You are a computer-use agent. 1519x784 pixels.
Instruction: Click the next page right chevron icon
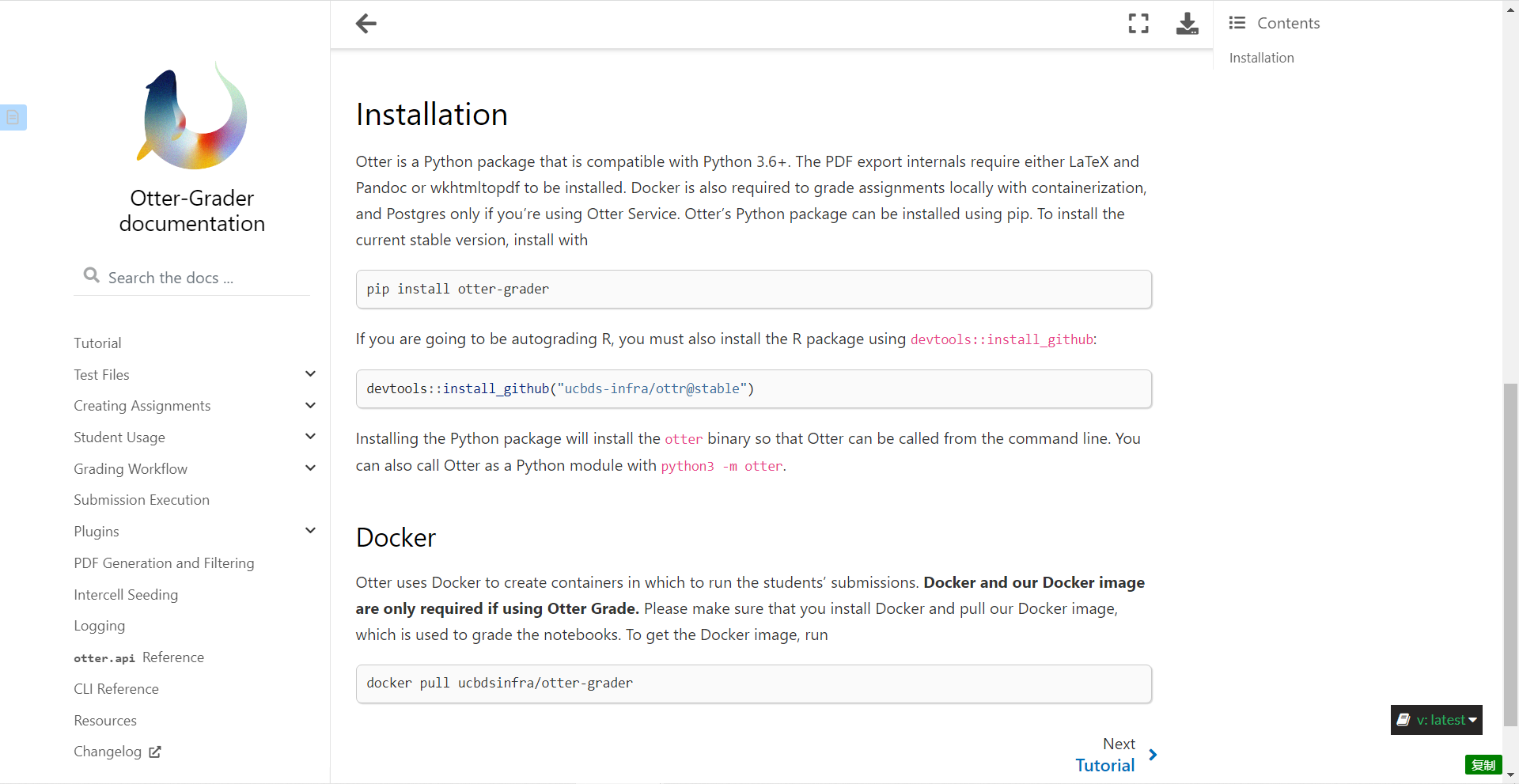tap(1153, 755)
